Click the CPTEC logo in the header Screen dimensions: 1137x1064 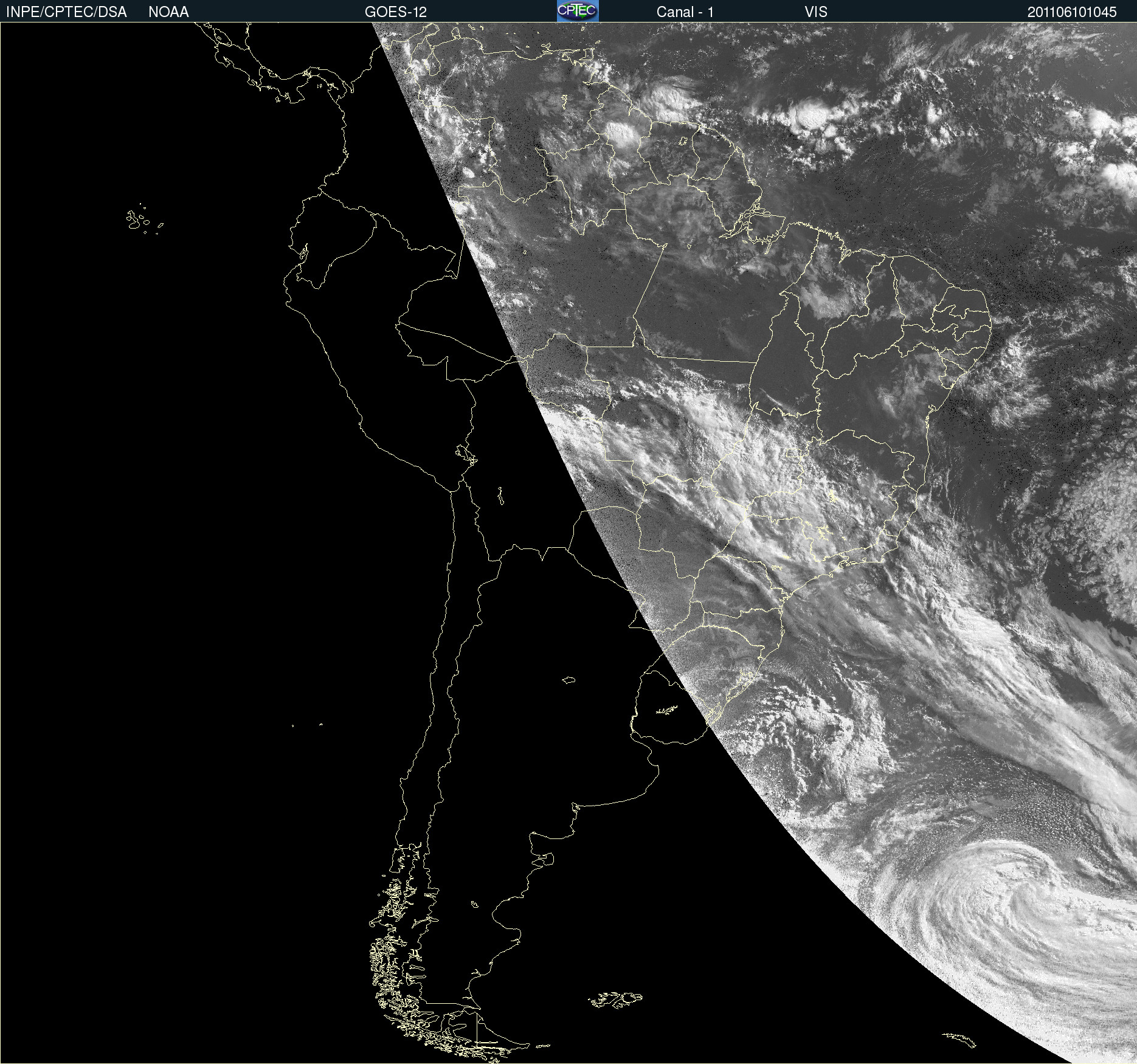click(578, 11)
